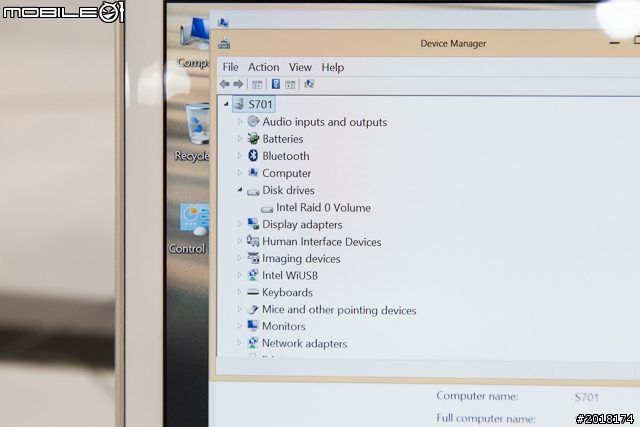Open the File menu
The height and width of the screenshot is (427, 640).
click(x=230, y=67)
